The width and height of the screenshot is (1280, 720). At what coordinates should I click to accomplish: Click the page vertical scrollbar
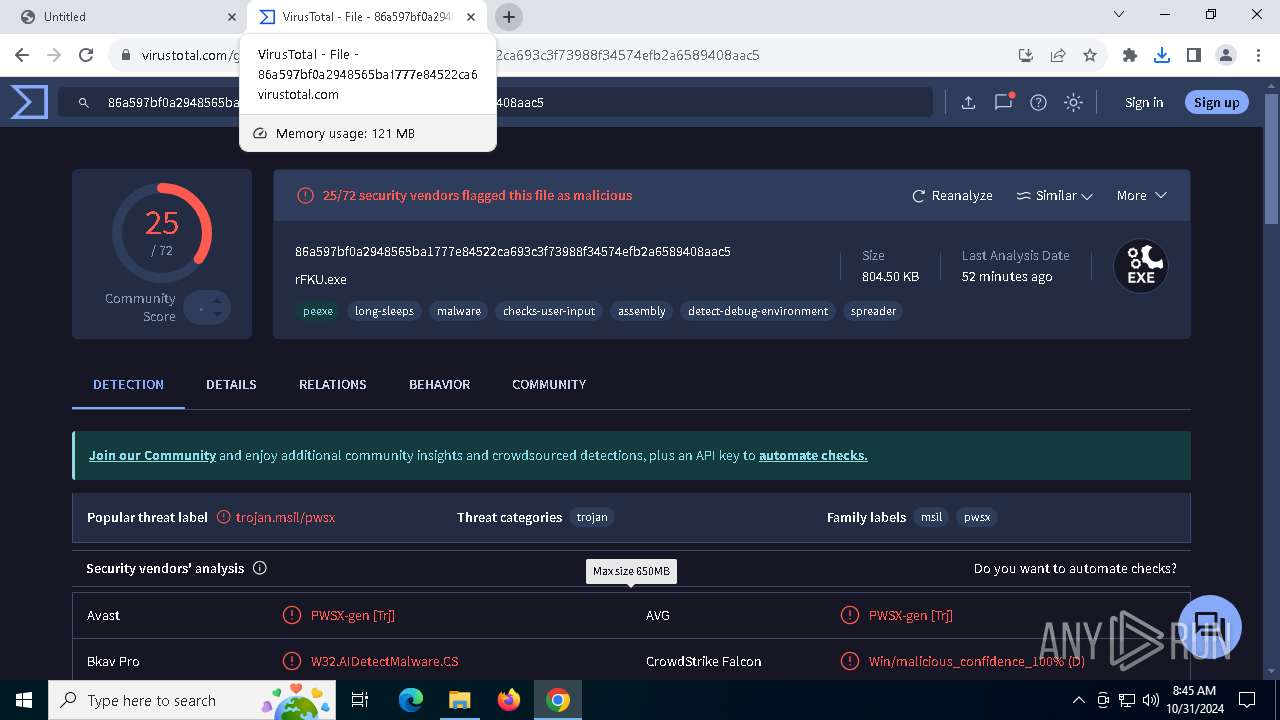coord(1272,160)
